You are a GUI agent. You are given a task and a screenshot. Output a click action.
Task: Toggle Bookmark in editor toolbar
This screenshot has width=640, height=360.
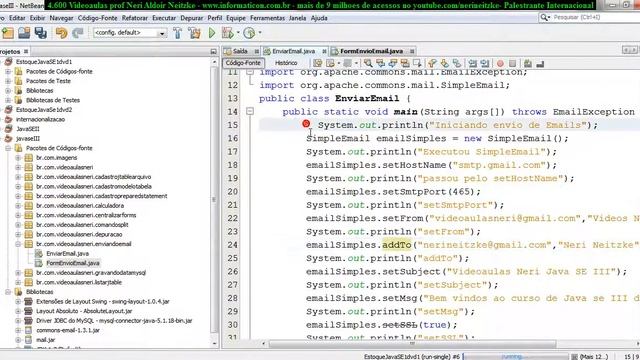pyautogui.click(x=457, y=63)
